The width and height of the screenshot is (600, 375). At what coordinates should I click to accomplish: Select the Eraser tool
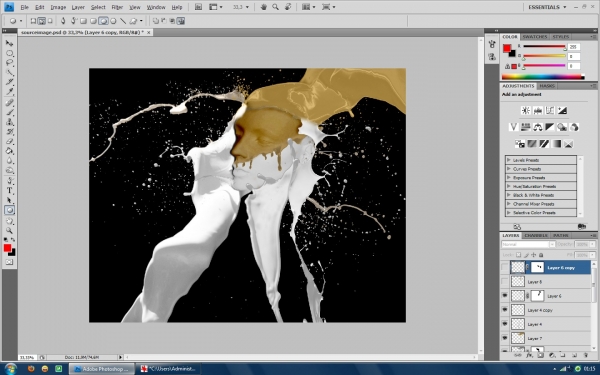coord(9,142)
